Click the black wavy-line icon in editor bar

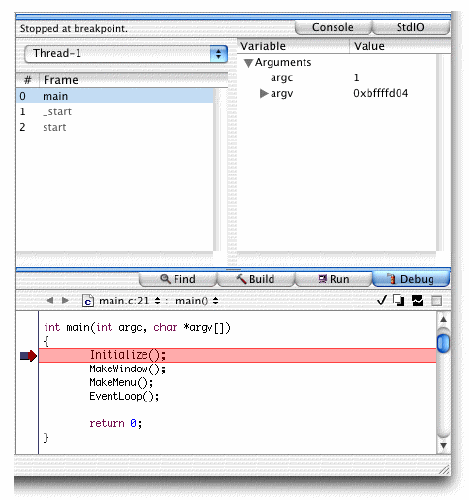pos(417,300)
